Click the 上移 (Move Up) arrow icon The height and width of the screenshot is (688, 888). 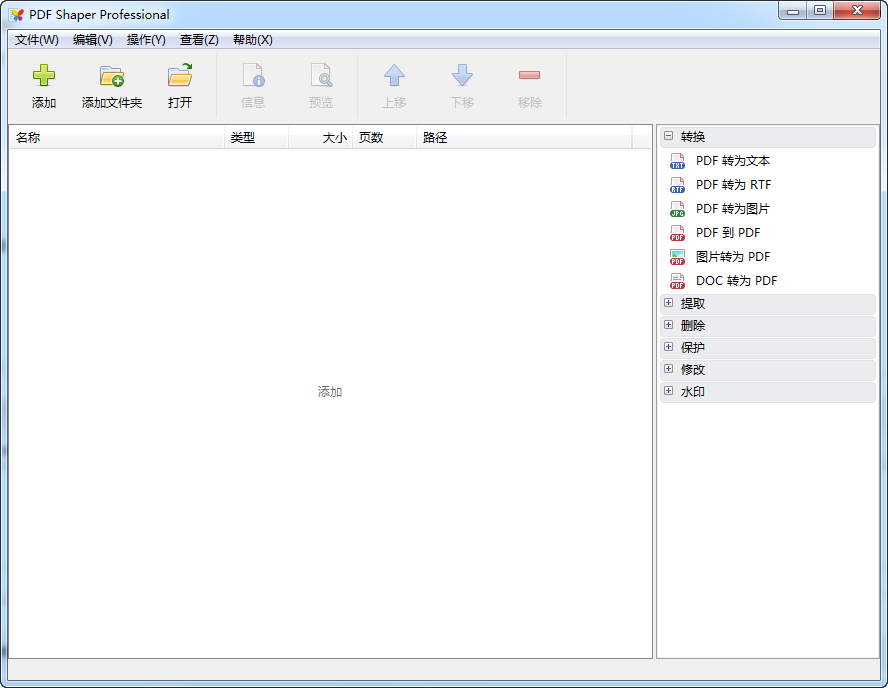[x=394, y=85]
